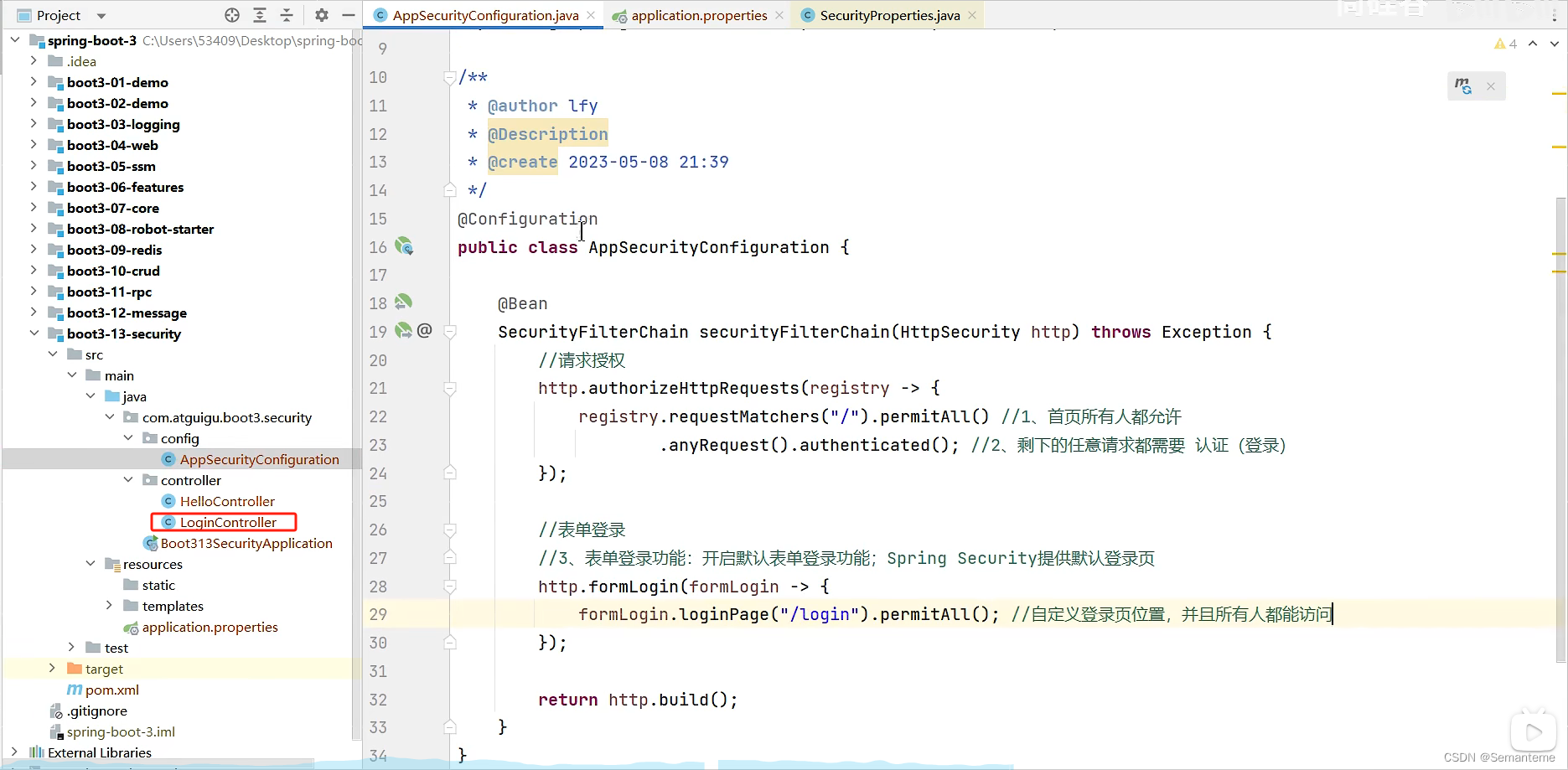Click the @ gutter marker on line 19
1568x770 pixels.
point(425,331)
